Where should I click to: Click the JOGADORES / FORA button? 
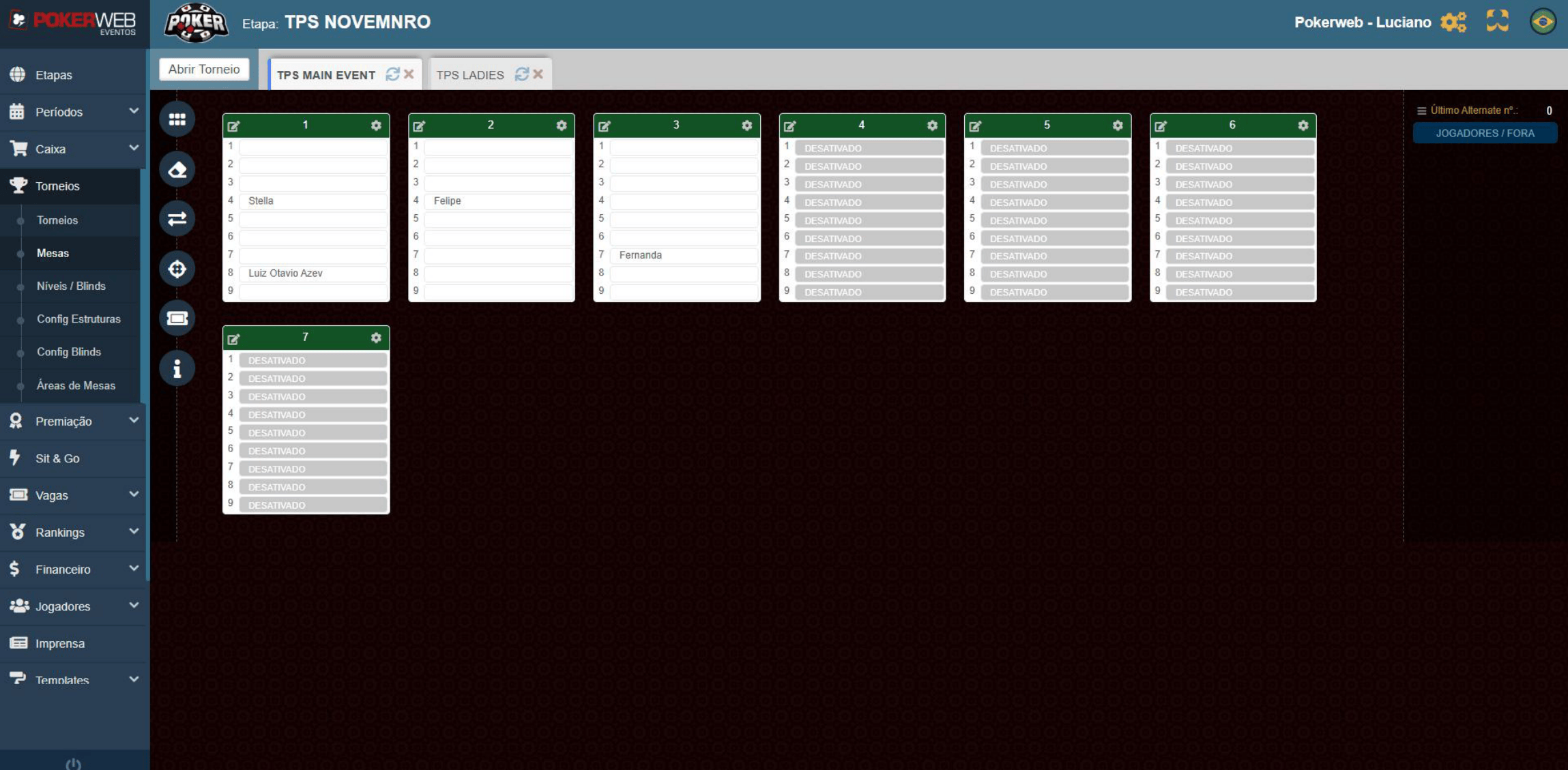(1485, 133)
